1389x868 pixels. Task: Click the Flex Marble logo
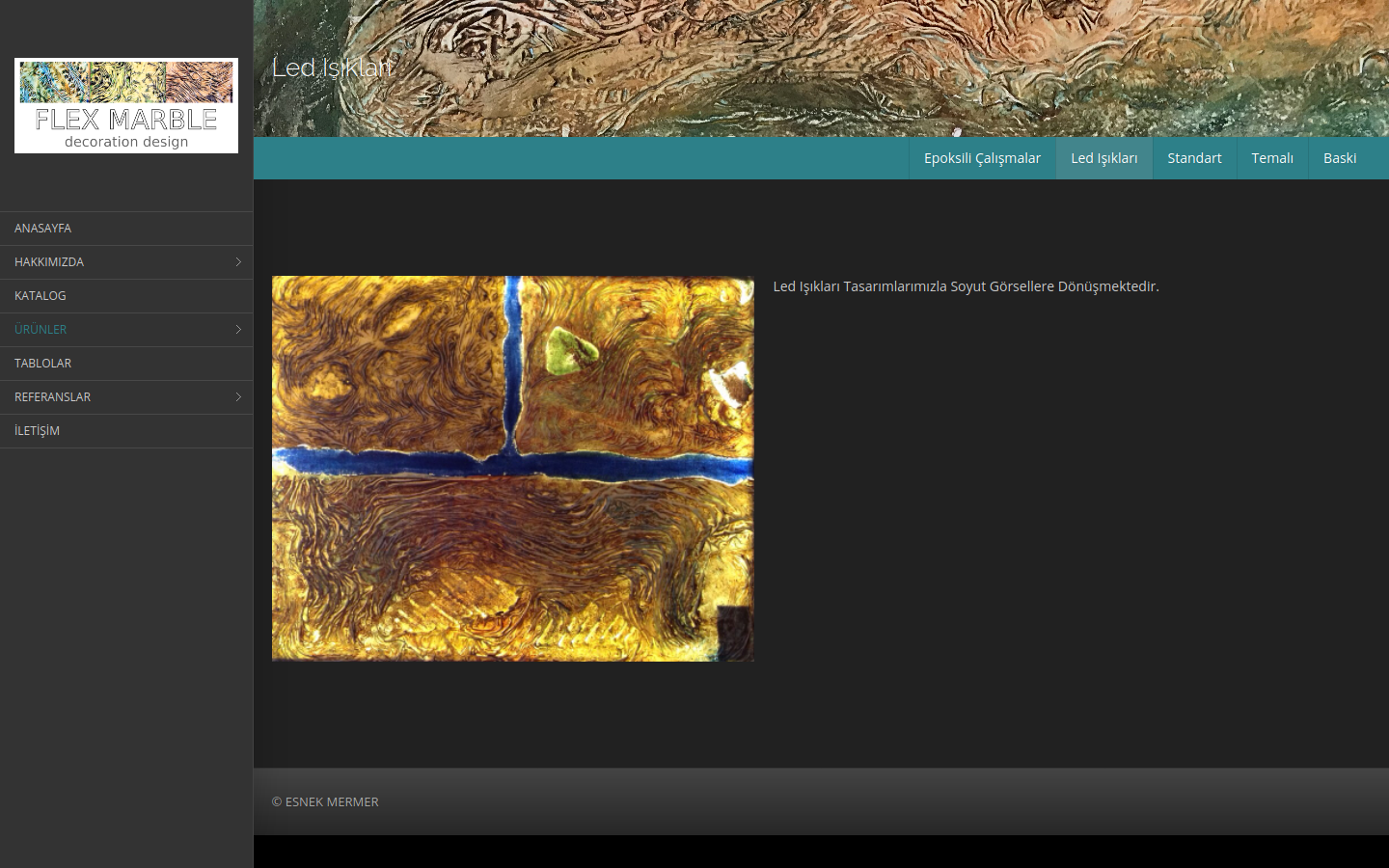(126, 105)
